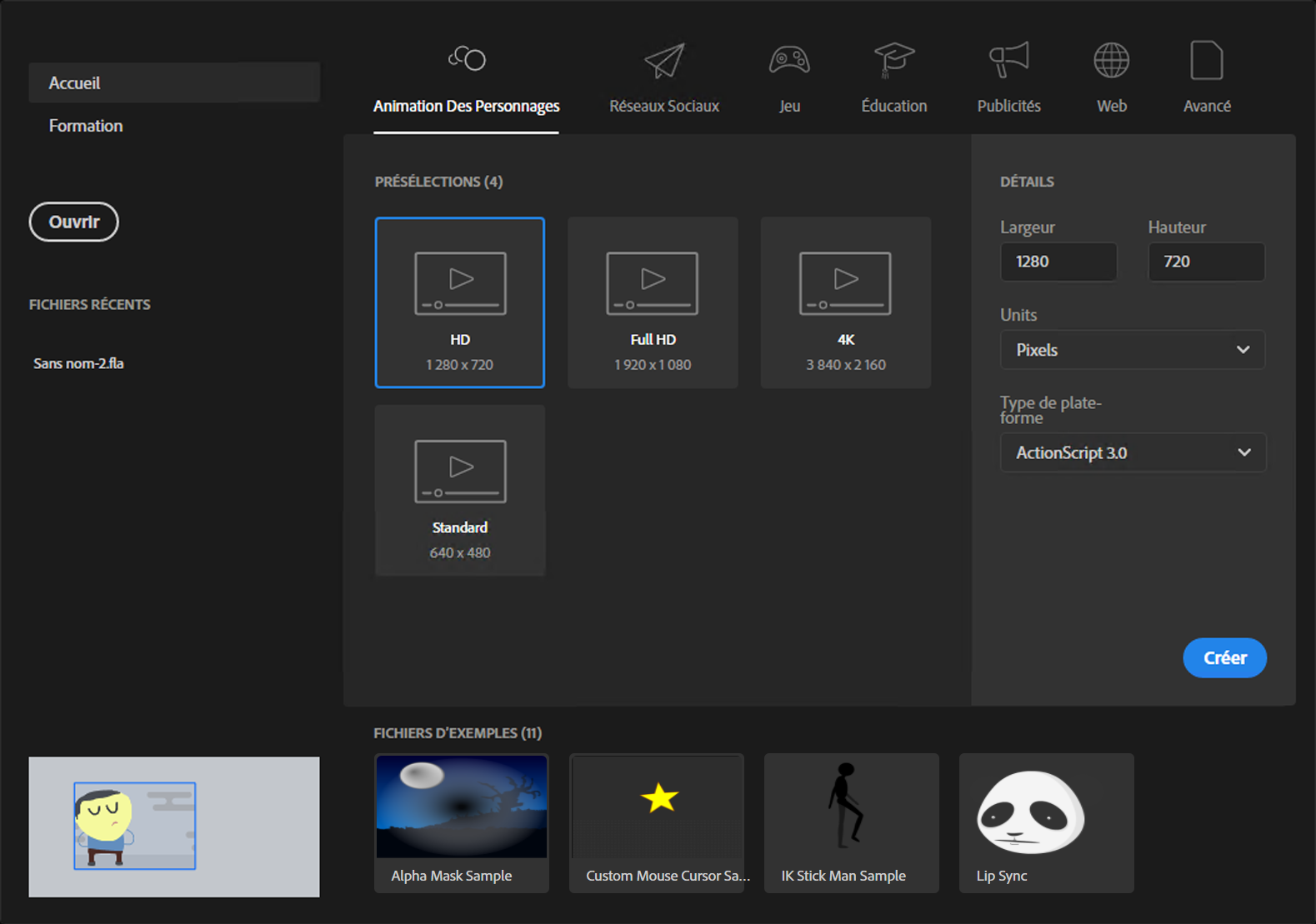The image size is (1316, 924).
Task: Click the DÉTAILS heading
Action: (1027, 182)
